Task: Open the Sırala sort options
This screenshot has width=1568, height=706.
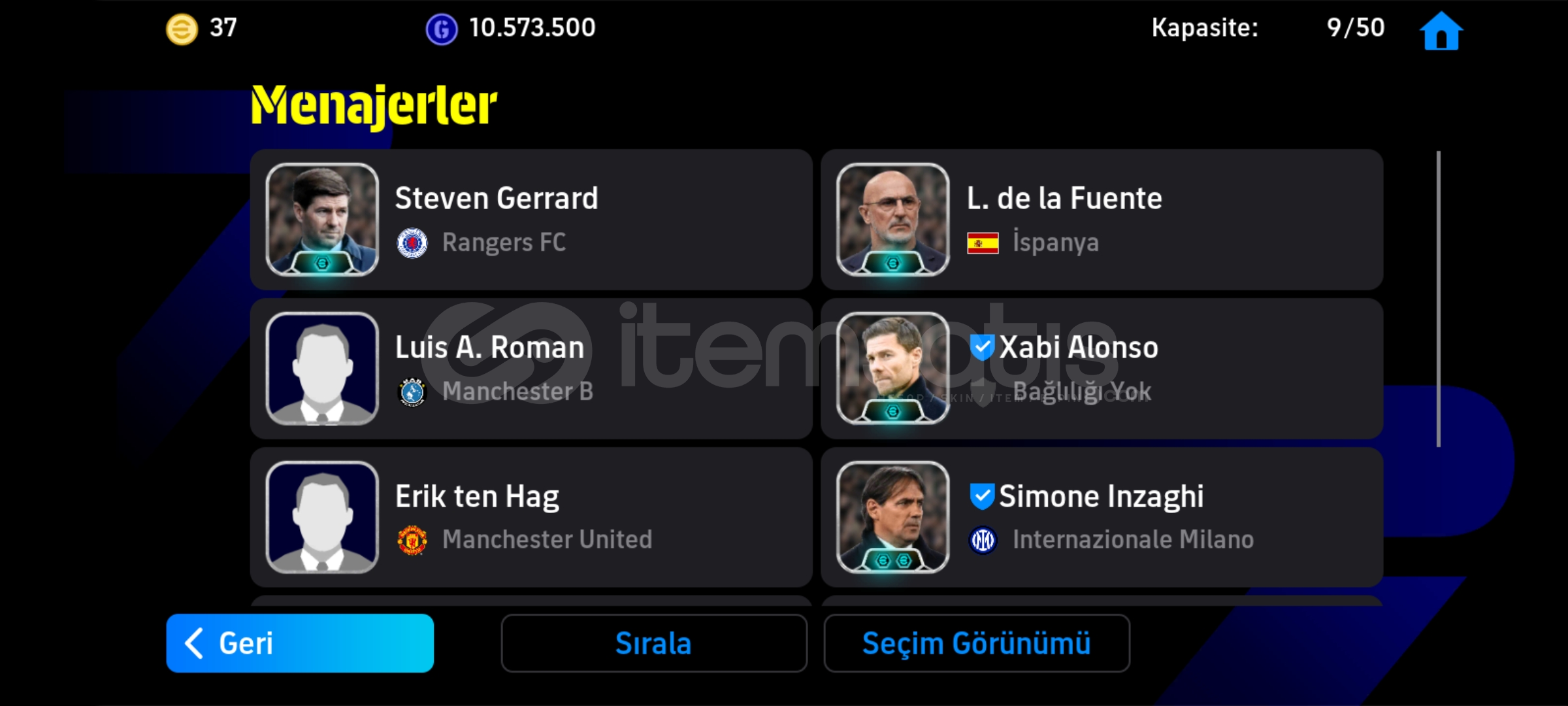Action: tap(654, 643)
